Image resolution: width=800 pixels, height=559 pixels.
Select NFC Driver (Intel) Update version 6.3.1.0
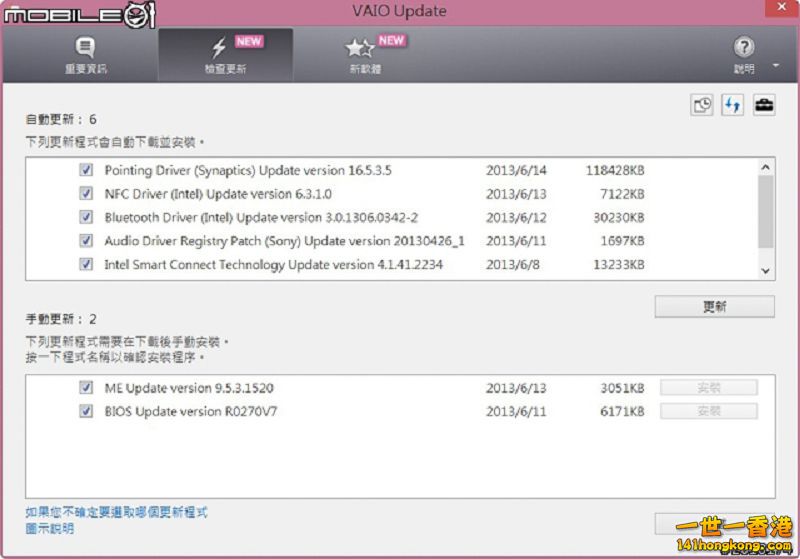218,194
